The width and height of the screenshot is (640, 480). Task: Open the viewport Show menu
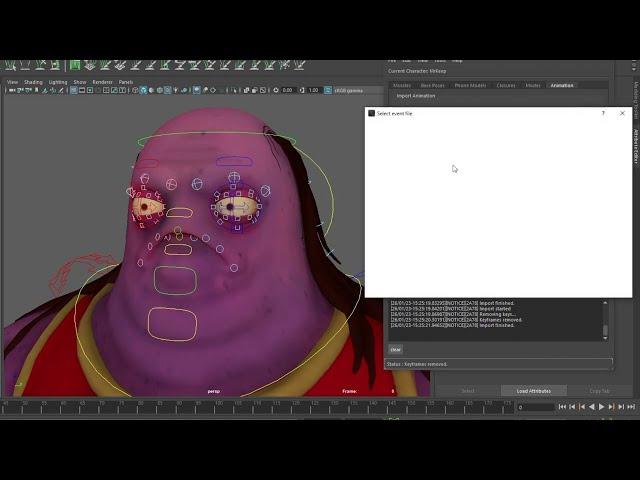coord(80,82)
